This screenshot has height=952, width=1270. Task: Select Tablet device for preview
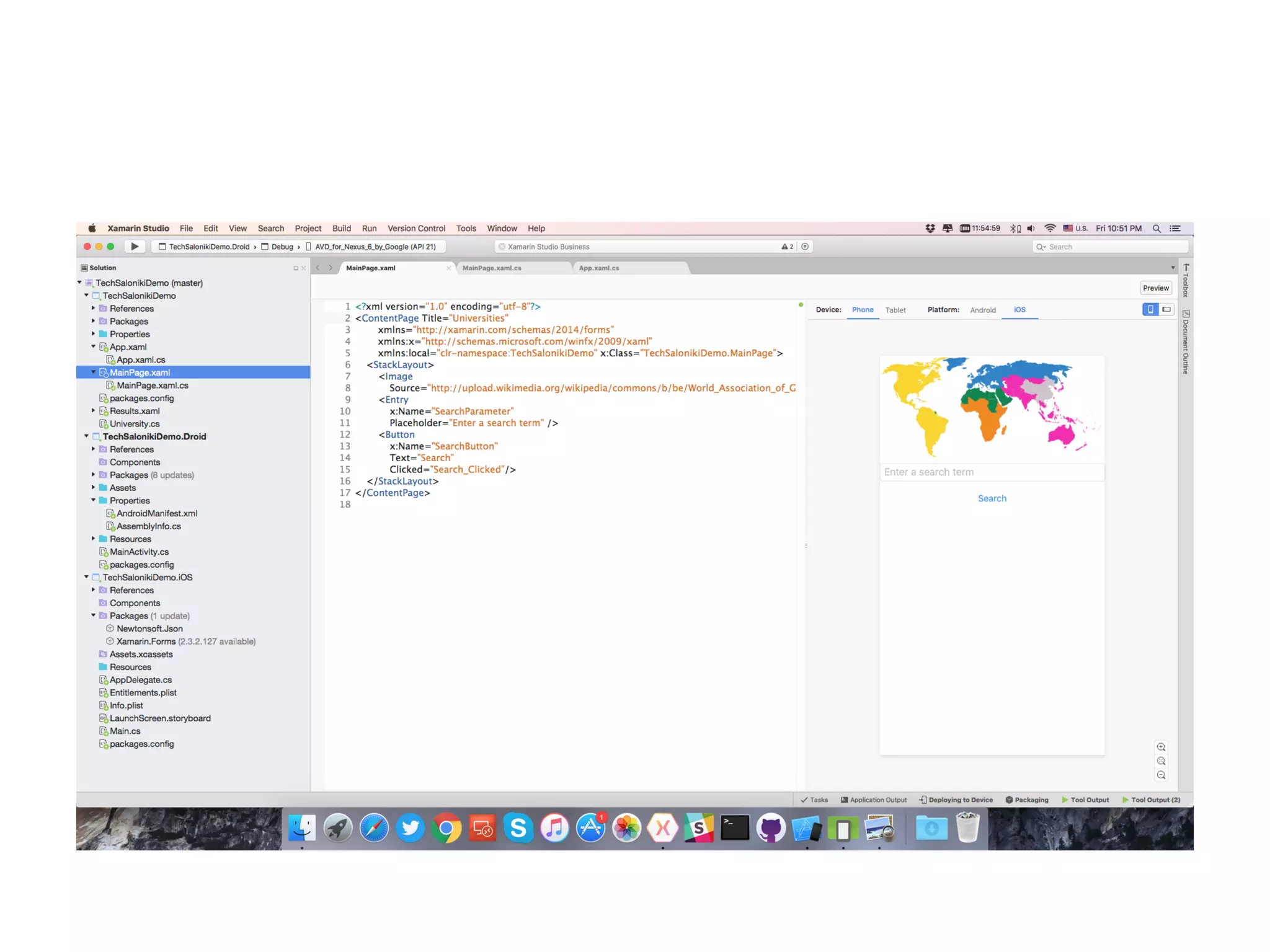(x=895, y=310)
